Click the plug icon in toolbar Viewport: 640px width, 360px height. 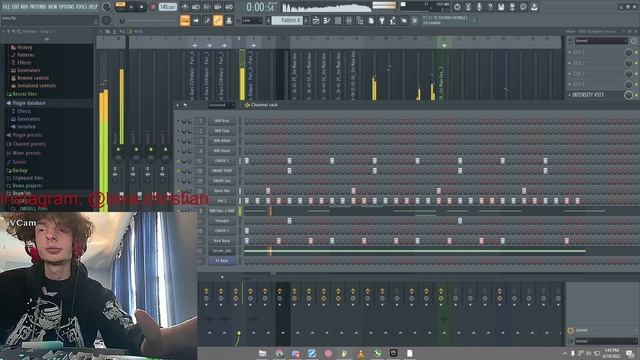coord(382,20)
